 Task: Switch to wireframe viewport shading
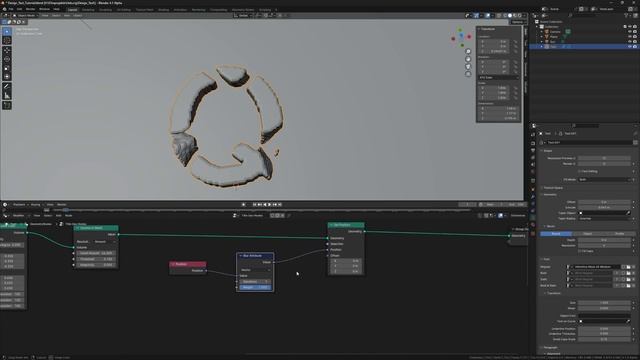(x=505, y=16)
